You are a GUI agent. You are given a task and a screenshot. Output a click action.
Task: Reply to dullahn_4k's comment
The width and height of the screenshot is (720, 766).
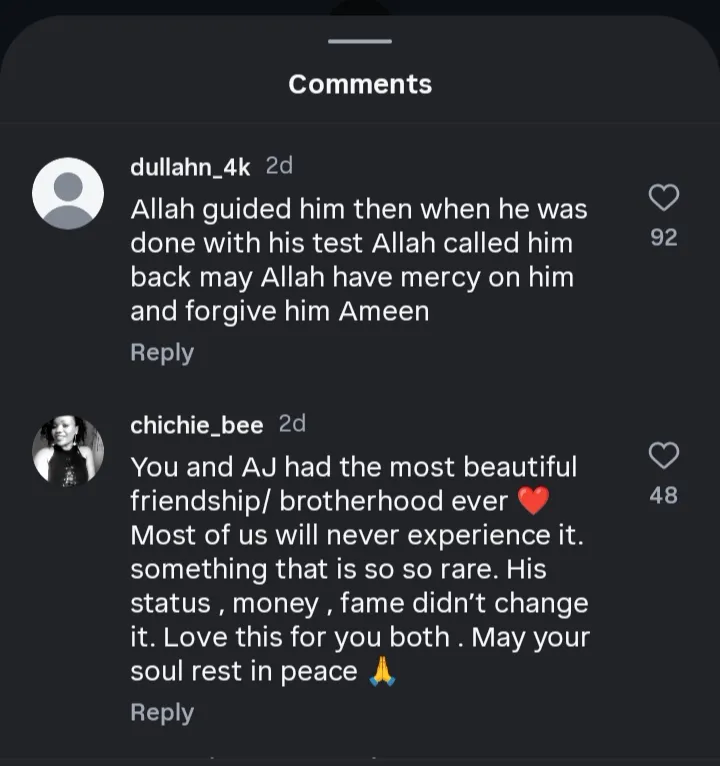[x=162, y=353]
